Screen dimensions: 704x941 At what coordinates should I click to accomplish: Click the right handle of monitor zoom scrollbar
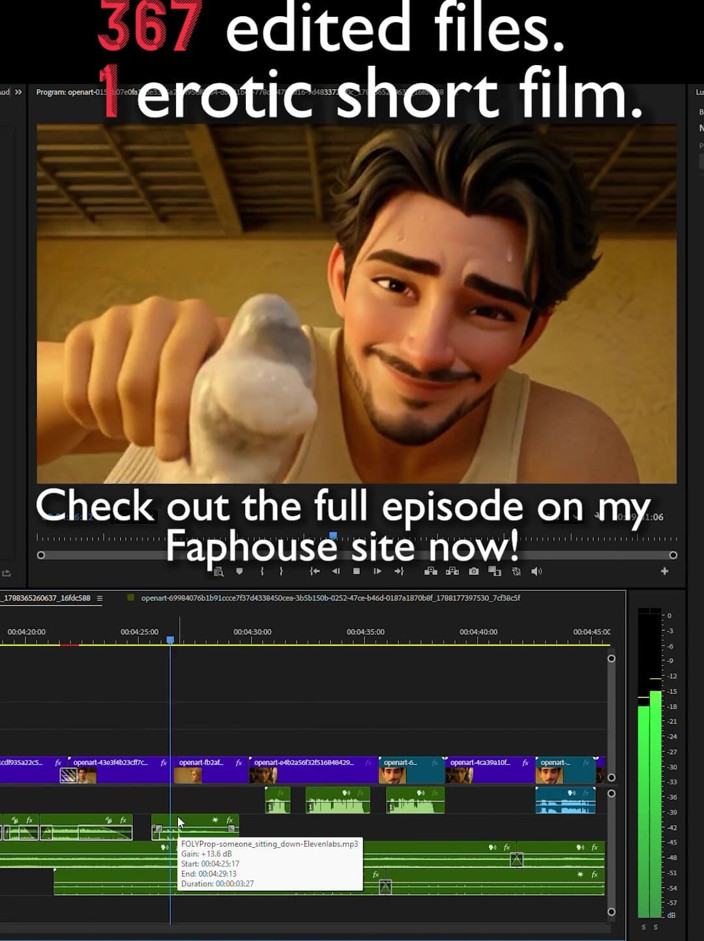coord(673,555)
